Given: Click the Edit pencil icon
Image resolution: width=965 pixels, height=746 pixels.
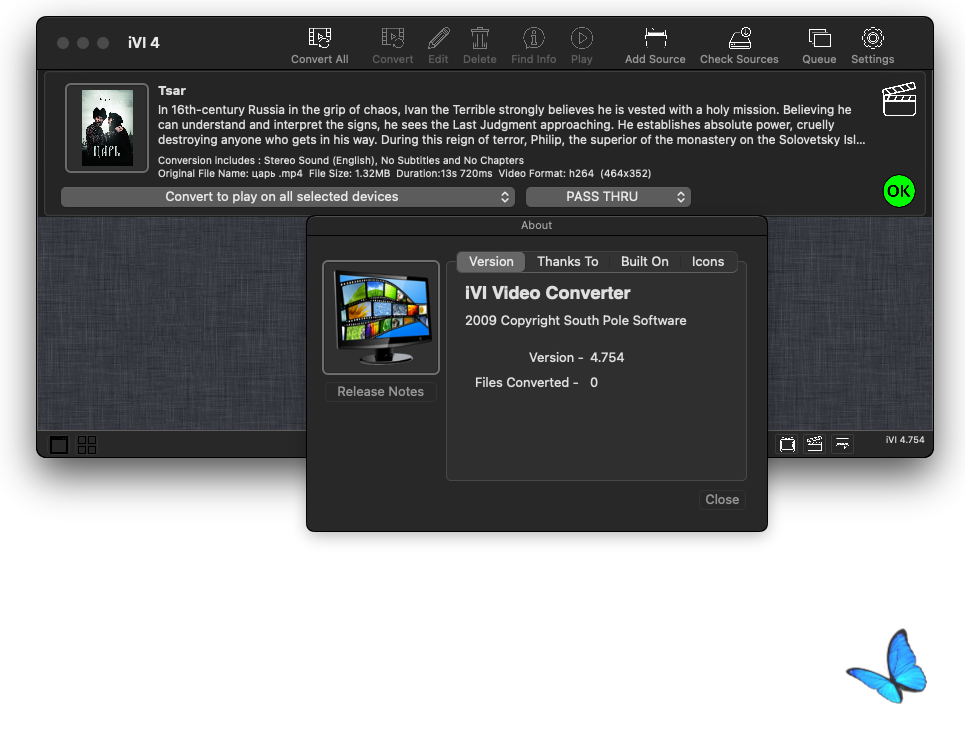Looking at the screenshot, I should 438,38.
